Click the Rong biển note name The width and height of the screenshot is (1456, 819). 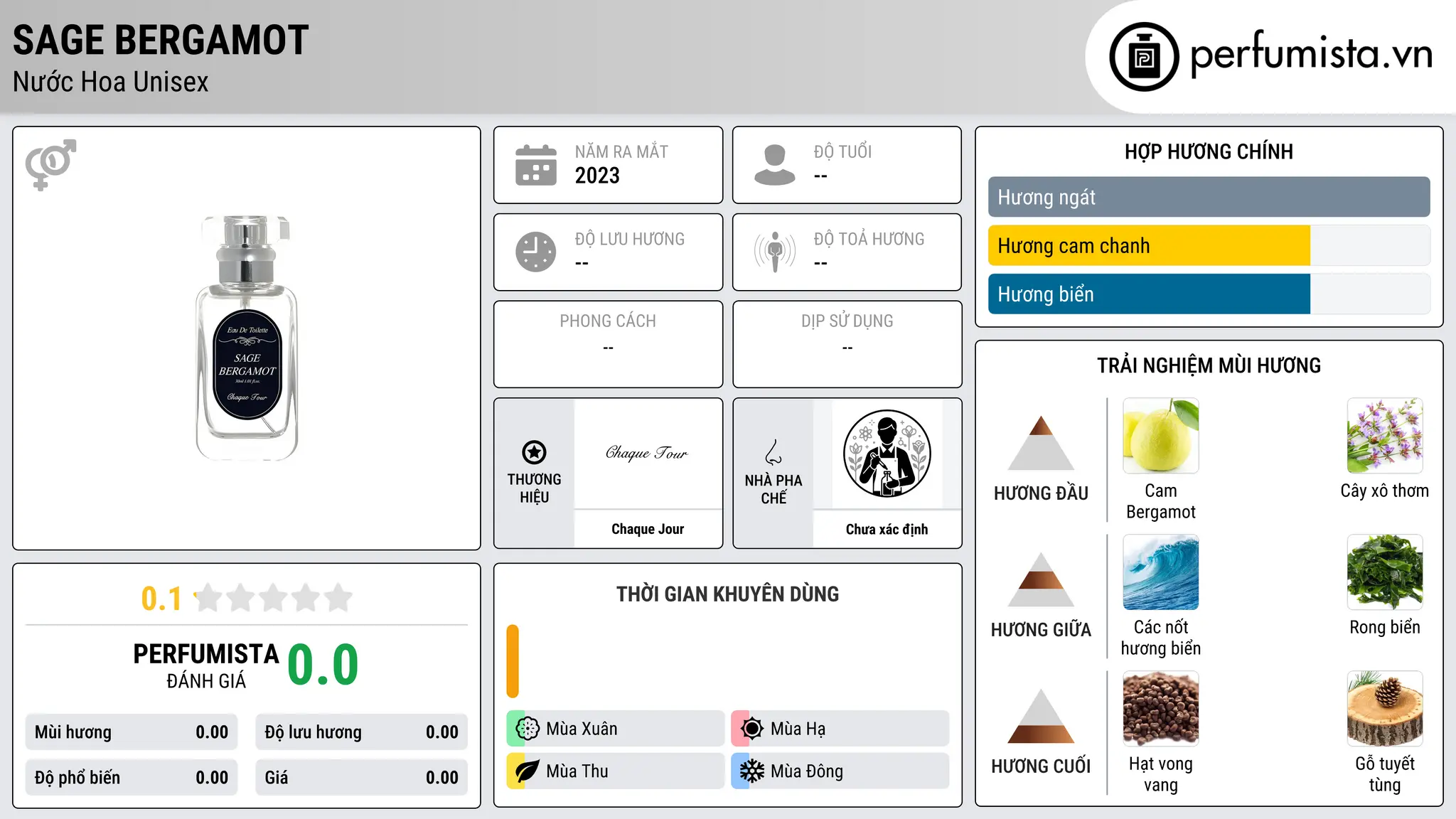1385,627
